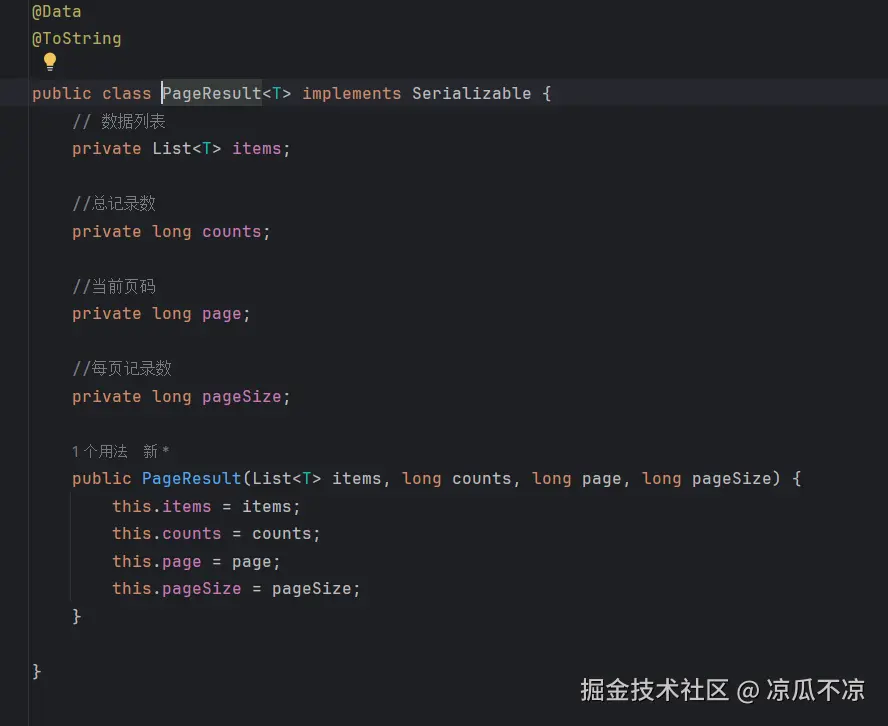
Task: Open the "1个用法" usages hint
Action: click(x=100, y=452)
